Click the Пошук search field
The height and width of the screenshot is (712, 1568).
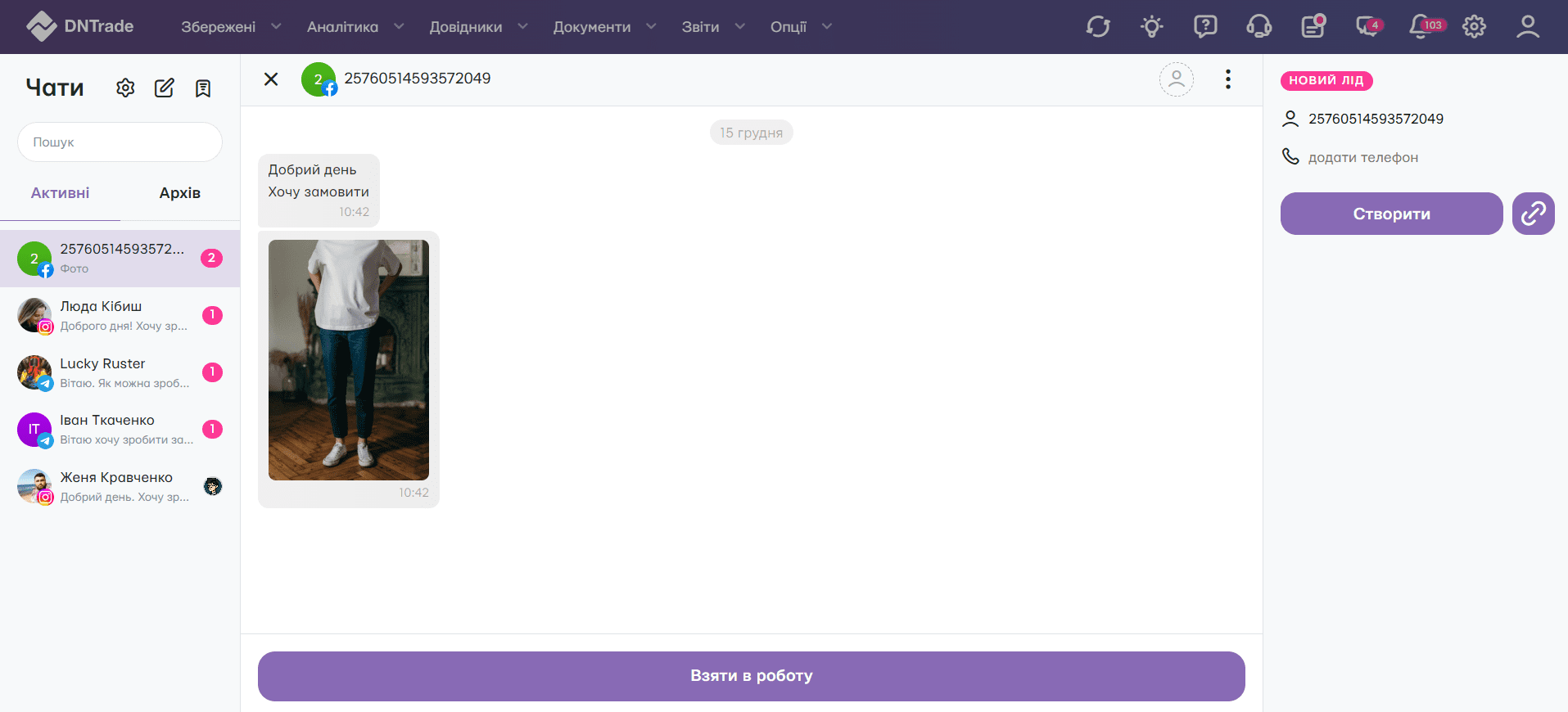pos(120,142)
